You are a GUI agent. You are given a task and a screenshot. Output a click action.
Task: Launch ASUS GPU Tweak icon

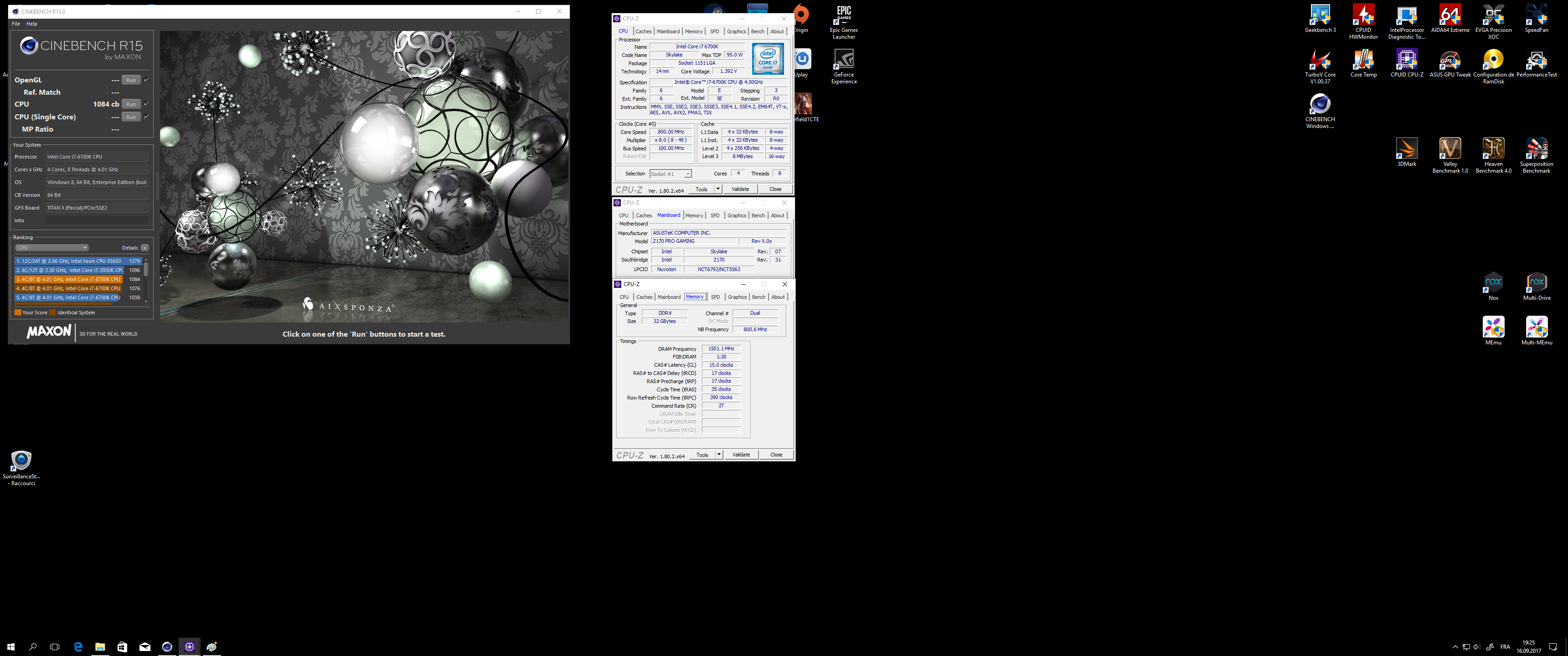[1450, 63]
